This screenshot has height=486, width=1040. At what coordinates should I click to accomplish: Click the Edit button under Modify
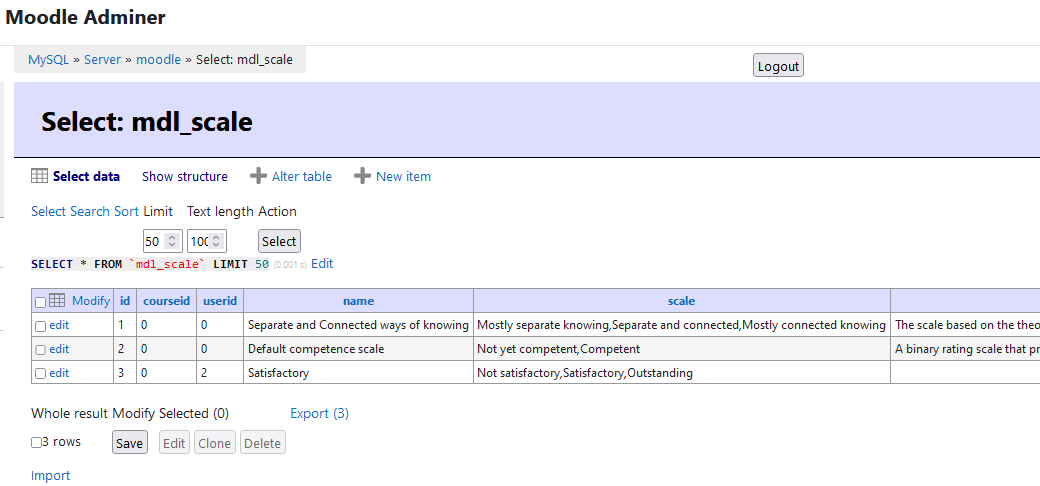pos(174,443)
